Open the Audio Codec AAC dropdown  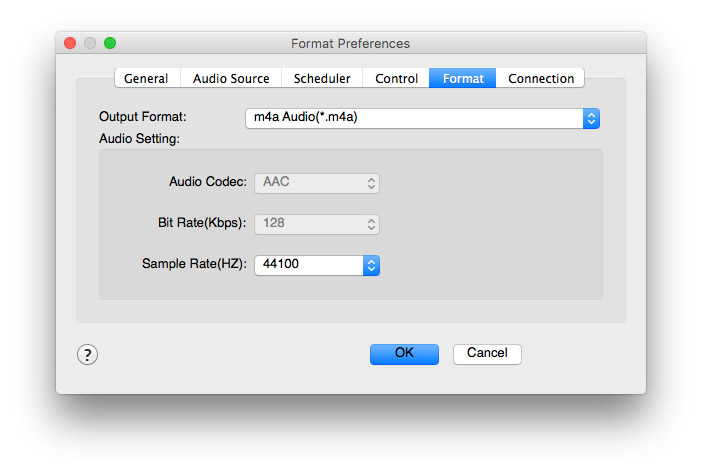[x=318, y=183]
